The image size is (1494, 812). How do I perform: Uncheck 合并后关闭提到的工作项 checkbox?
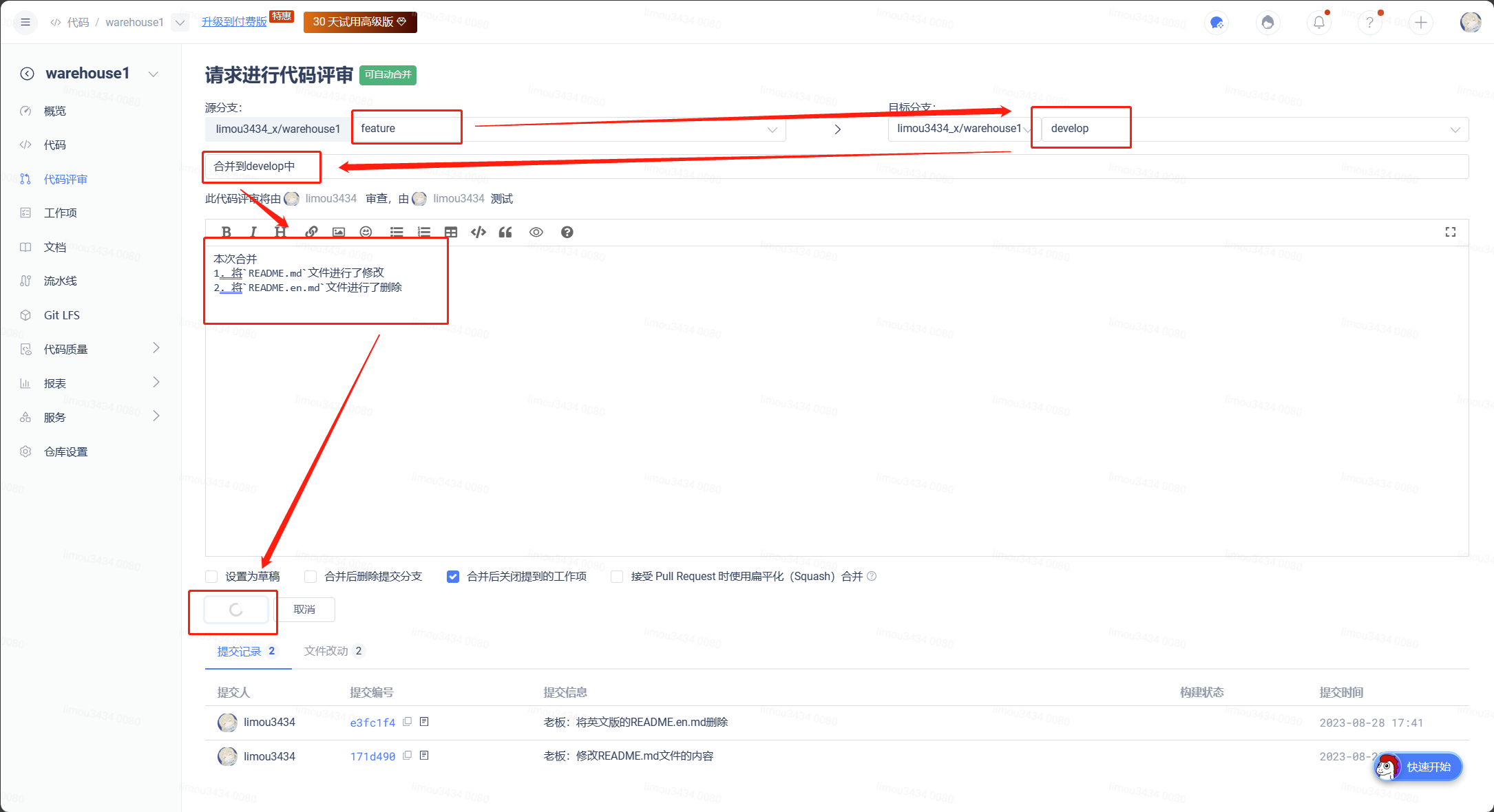pos(453,577)
